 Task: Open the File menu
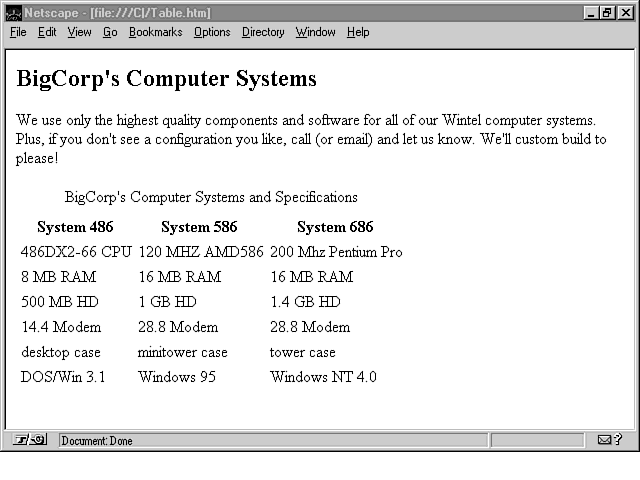(18, 32)
